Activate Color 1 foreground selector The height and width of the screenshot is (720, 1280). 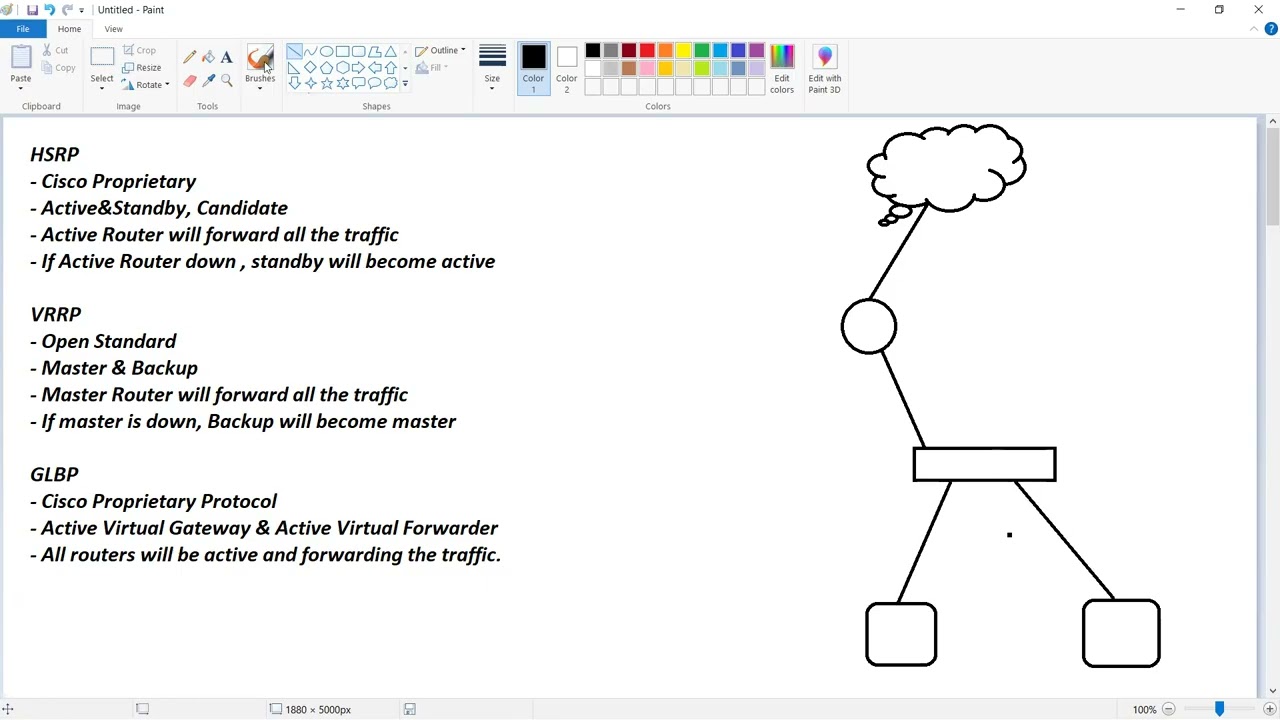pyautogui.click(x=533, y=70)
